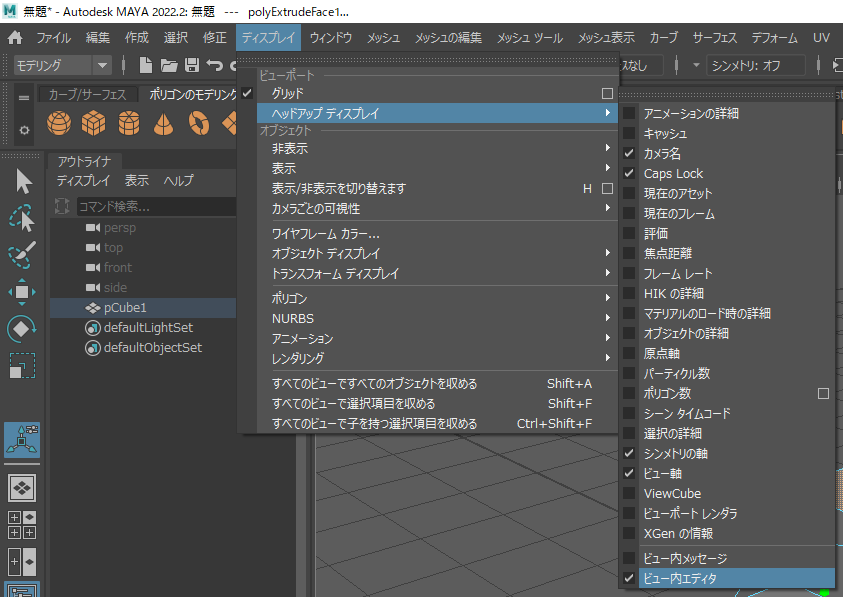This screenshot has height=597, width=843.
Task: Save the scene with the floppy disk icon
Action: coord(192,66)
